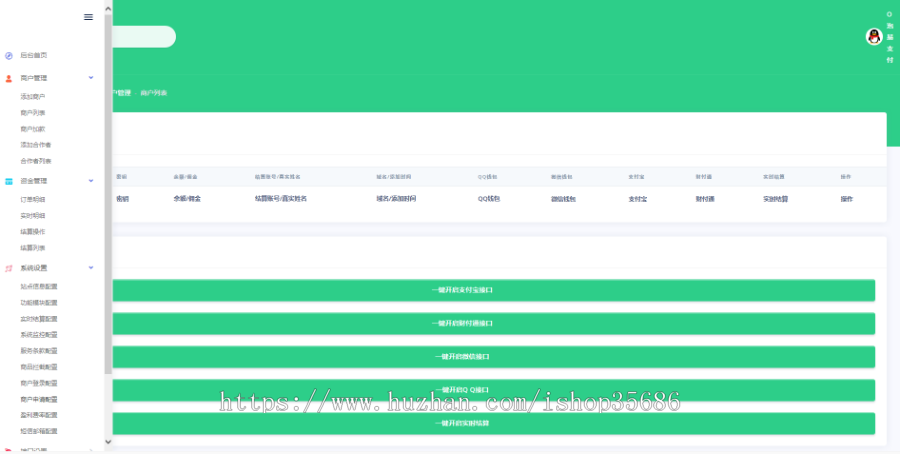
Task: Click bold 实时结算 table footer cell
Action: 775,199
